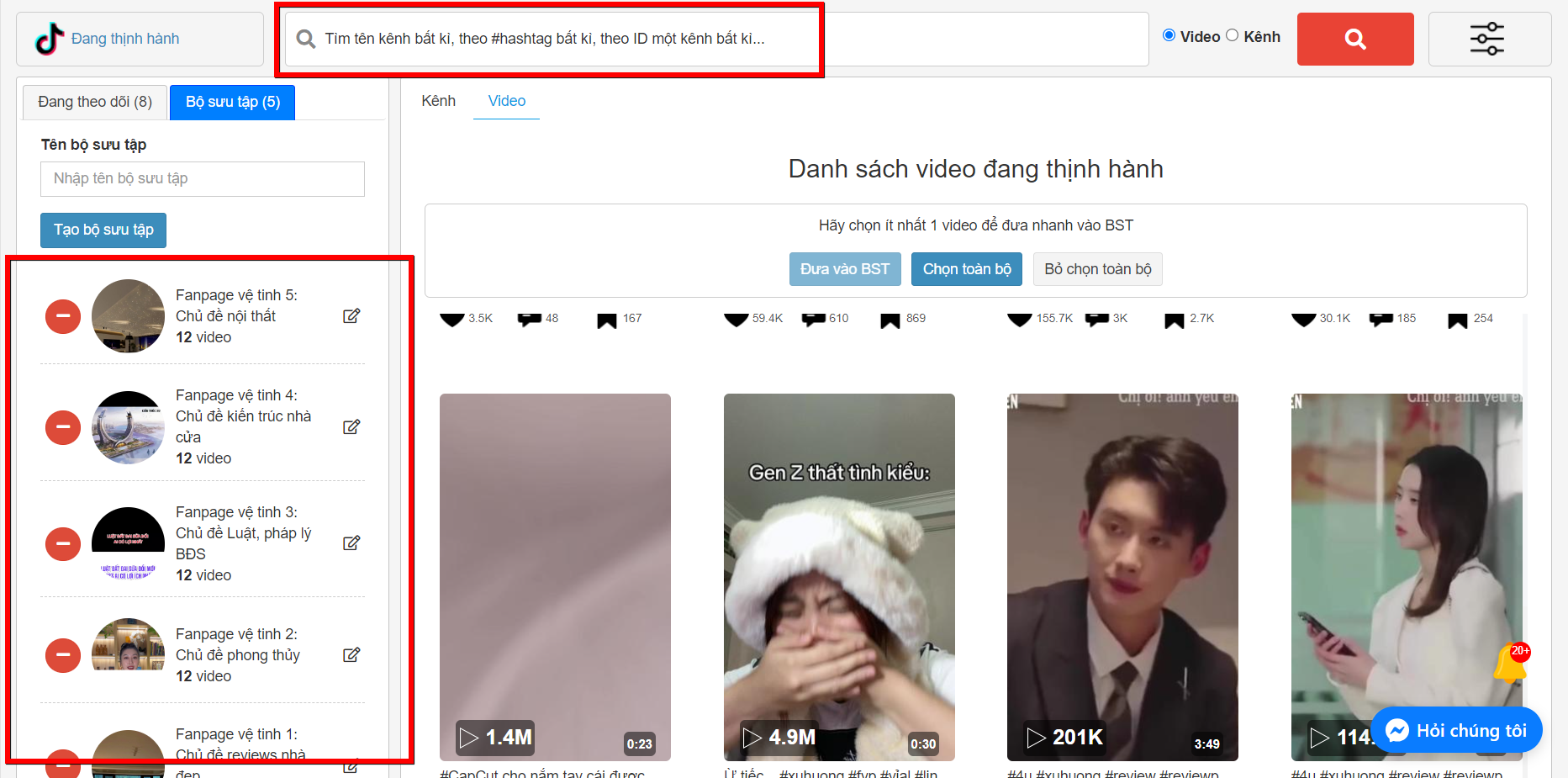
Task: Click the Fanpage vệ tinh 1 collection title
Action: 240,754
